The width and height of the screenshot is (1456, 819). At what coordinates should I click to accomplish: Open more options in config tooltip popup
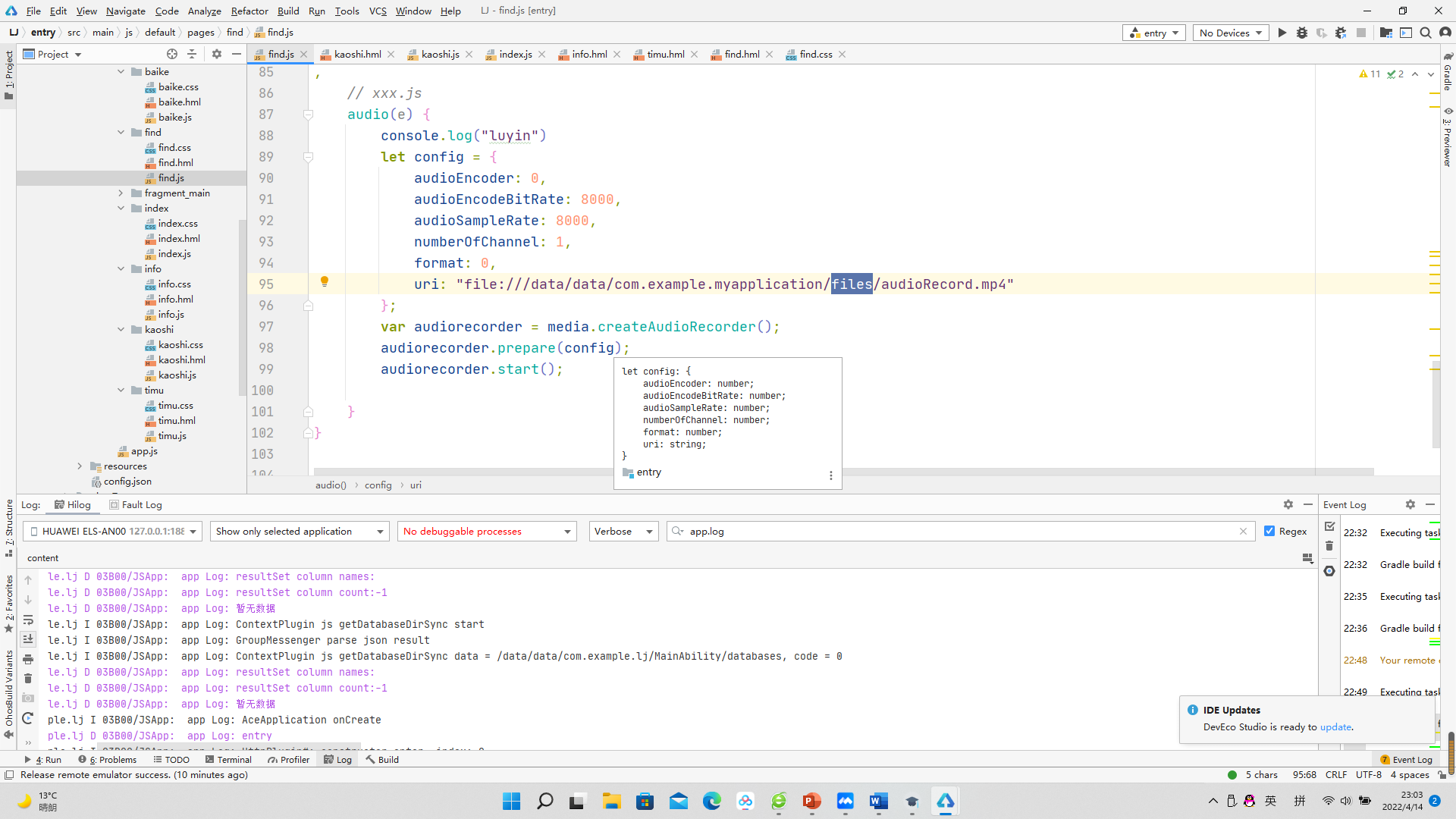pyautogui.click(x=830, y=475)
